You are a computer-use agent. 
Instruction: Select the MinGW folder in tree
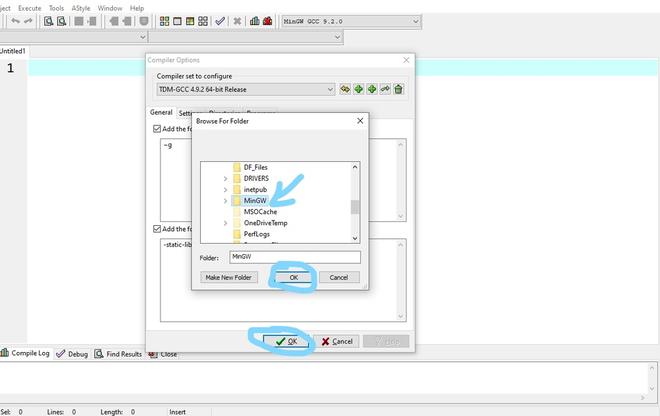pyautogui.click(x=255, y=201)
